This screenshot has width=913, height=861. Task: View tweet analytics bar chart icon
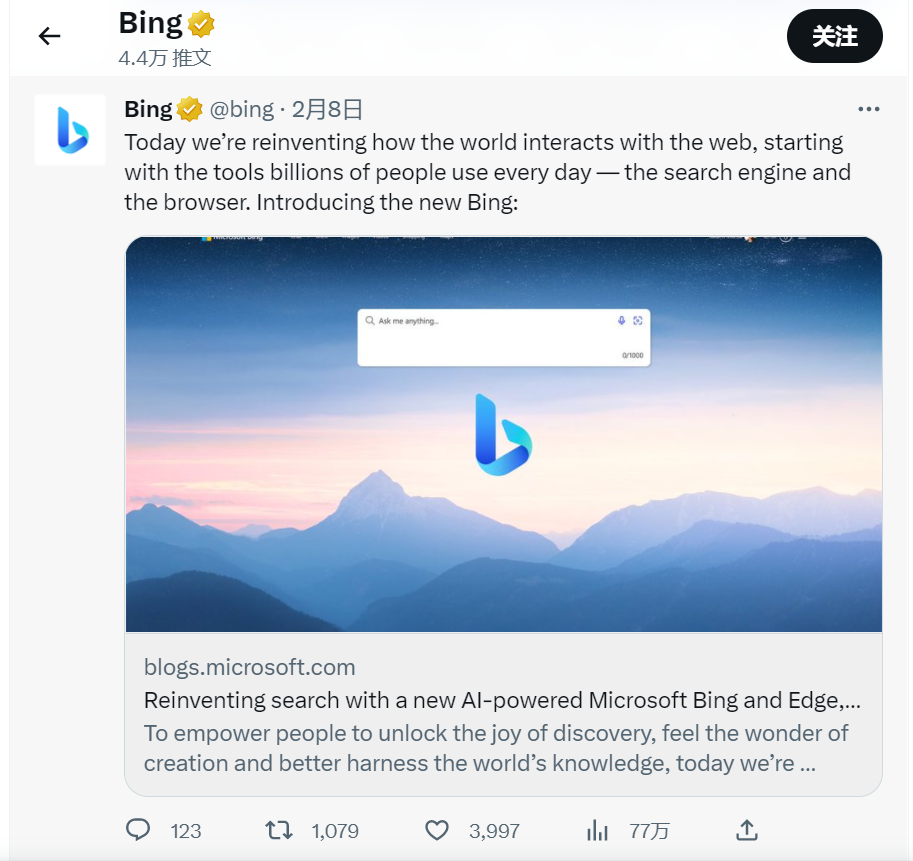[x=597, y=830]
